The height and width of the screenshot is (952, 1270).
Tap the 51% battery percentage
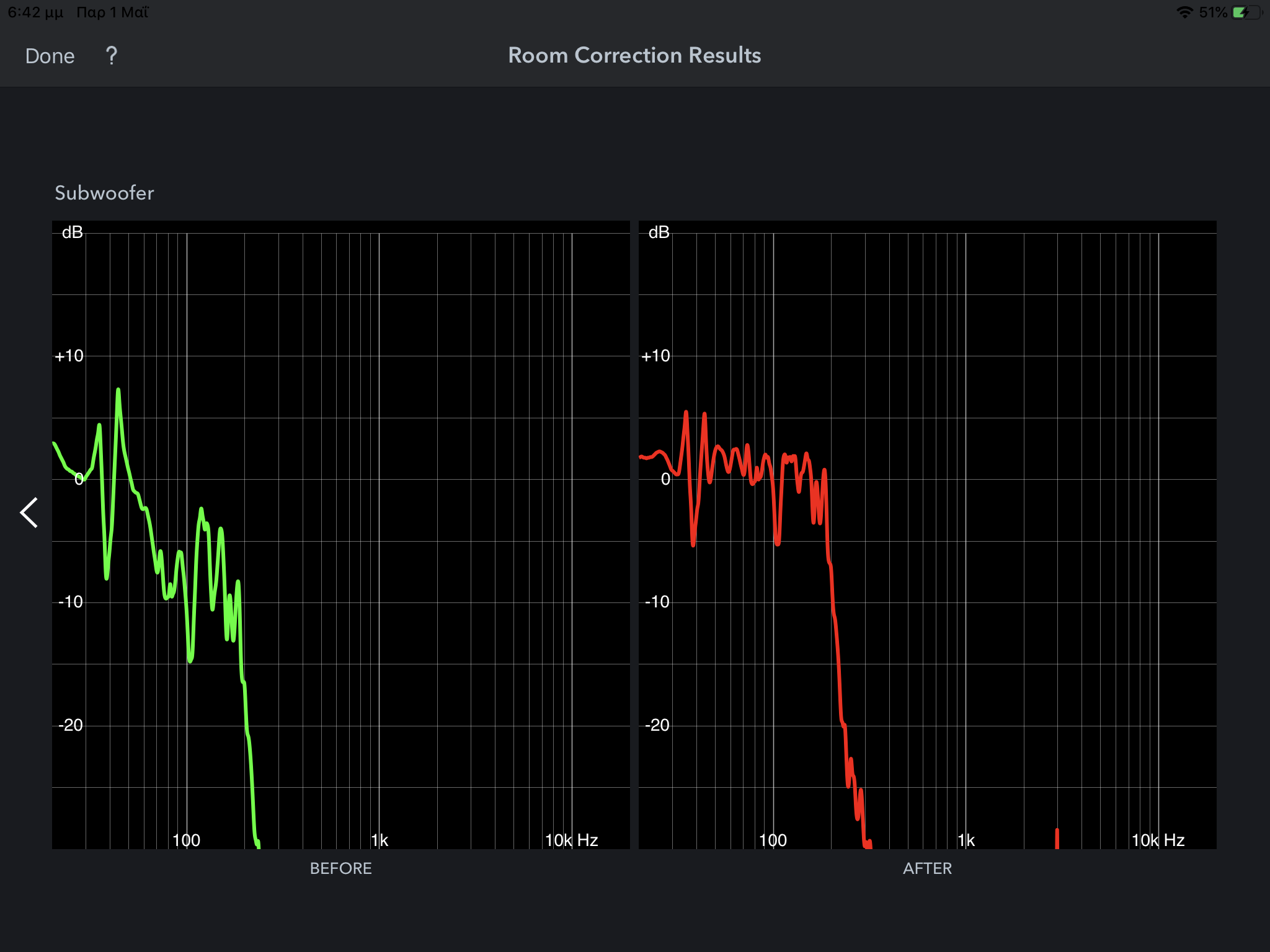point(1213,12)
